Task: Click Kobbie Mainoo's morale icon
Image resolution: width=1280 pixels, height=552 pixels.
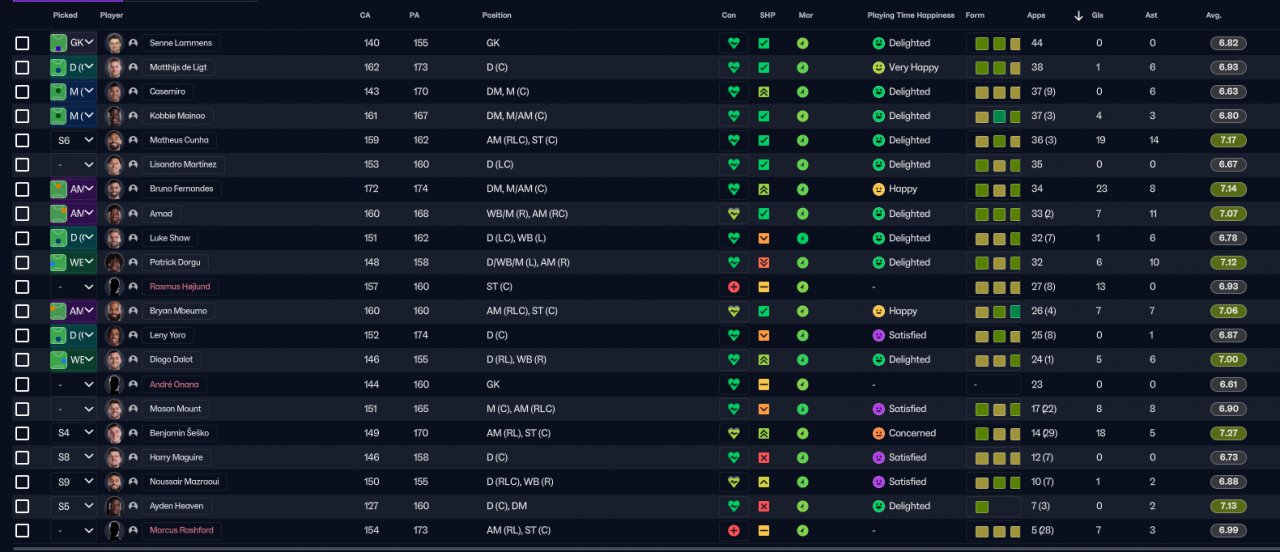Action: point(802,116)
